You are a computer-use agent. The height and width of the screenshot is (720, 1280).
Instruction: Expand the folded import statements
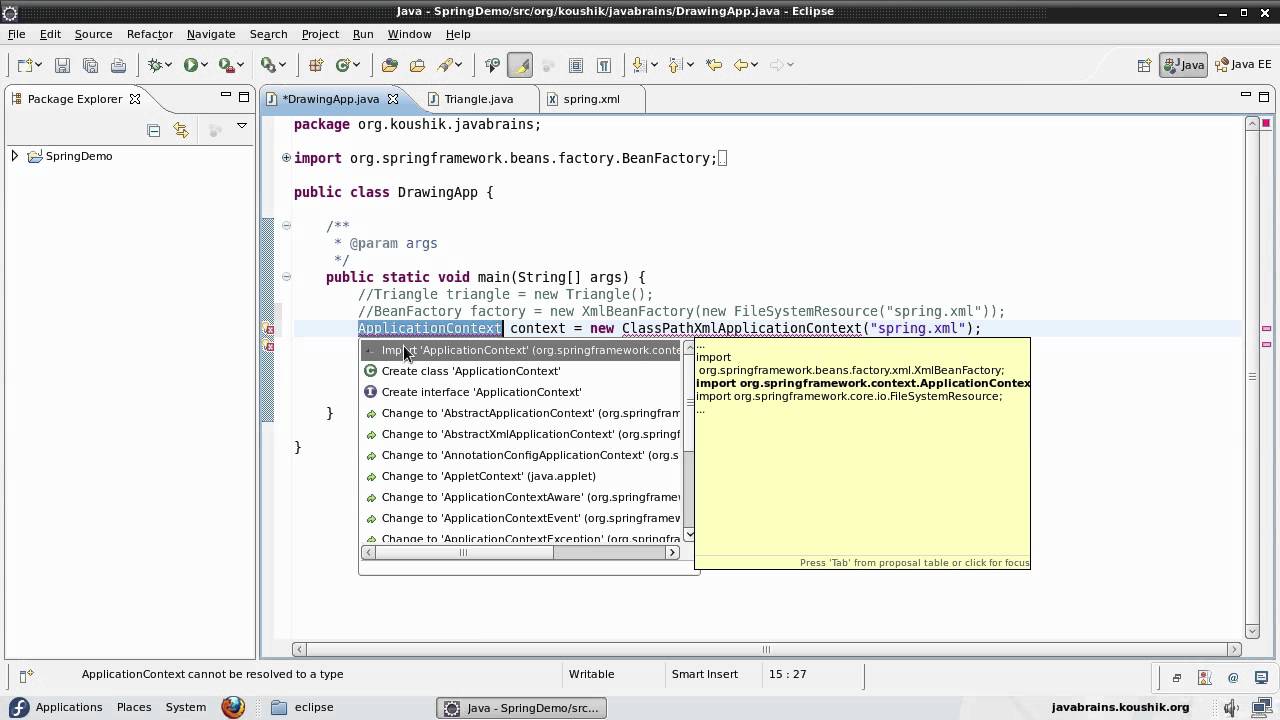286,157
